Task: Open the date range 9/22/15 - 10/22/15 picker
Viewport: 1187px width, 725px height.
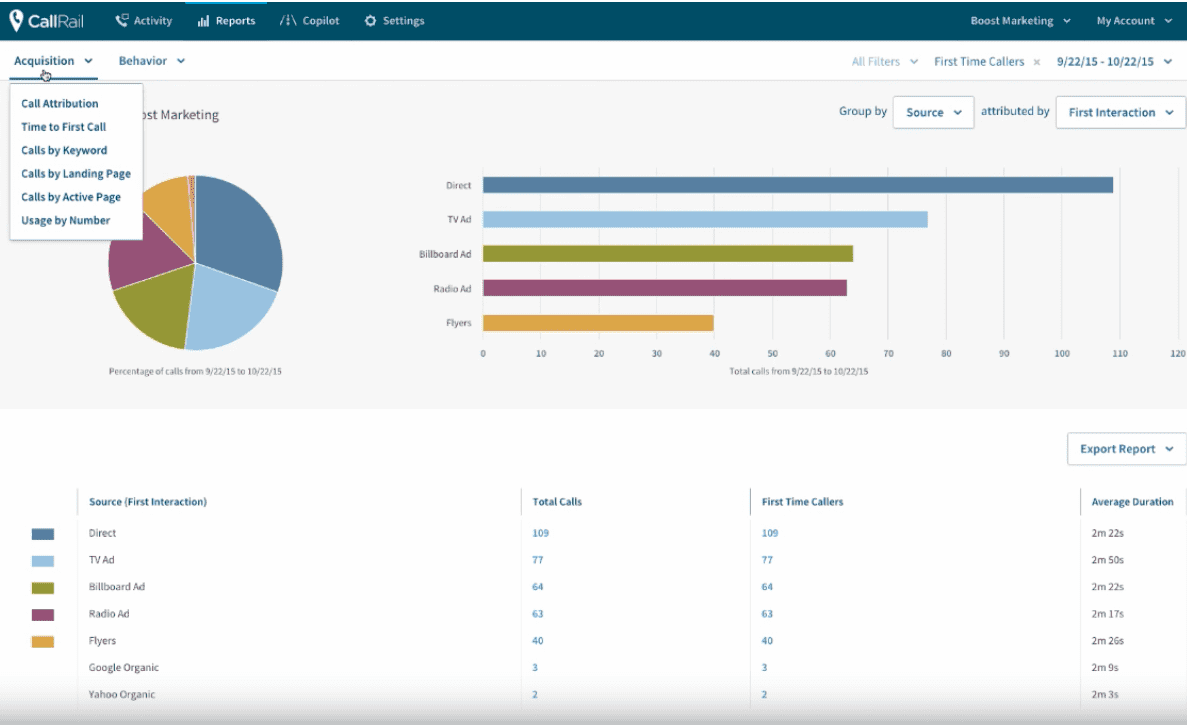Action: point(1113,62)
